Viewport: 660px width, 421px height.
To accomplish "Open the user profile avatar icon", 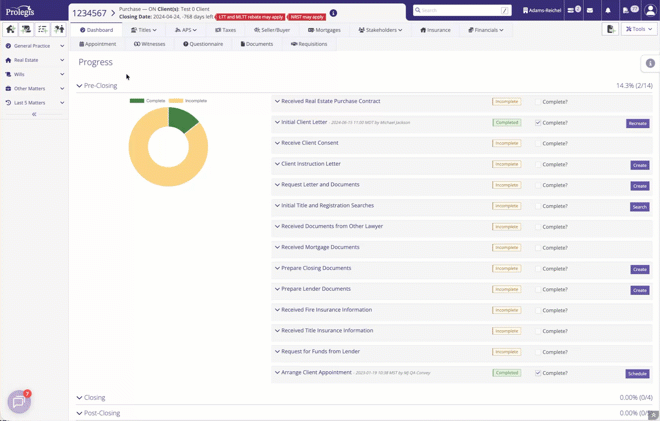I will 651,11.
